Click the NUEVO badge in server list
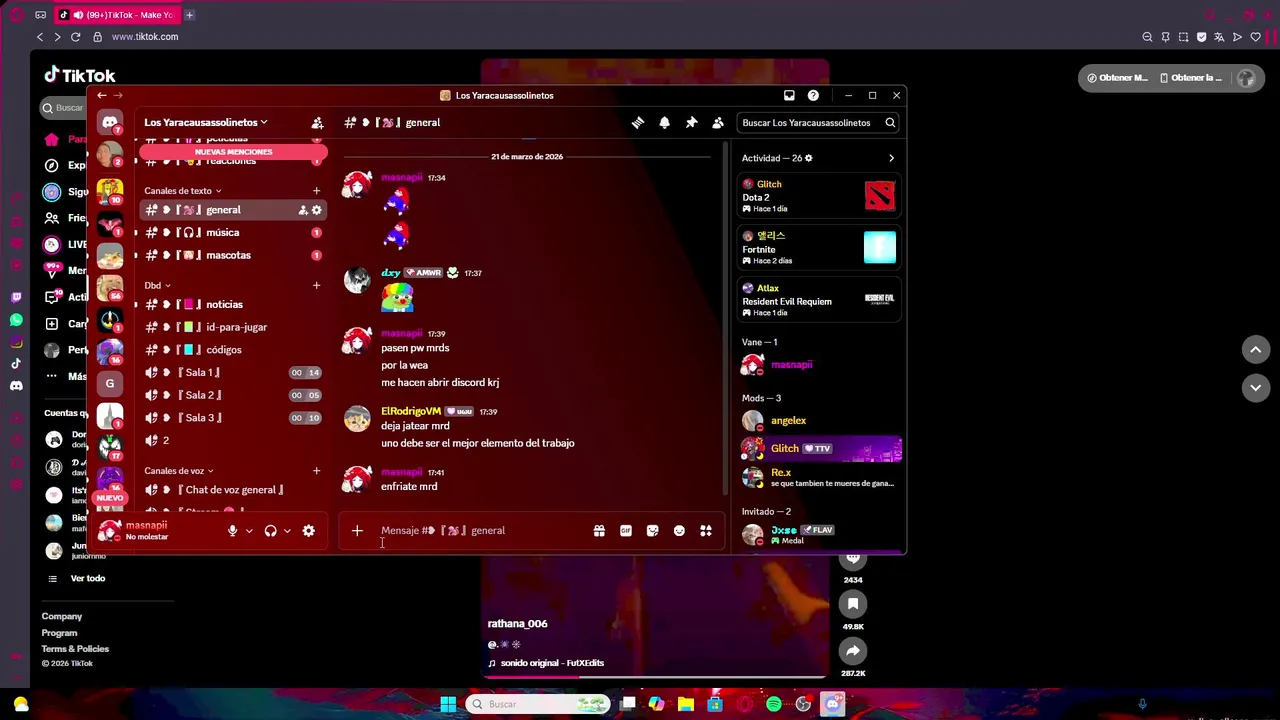Image resolution: width=1280 pixels, height=720 pixels. point(110,498)
